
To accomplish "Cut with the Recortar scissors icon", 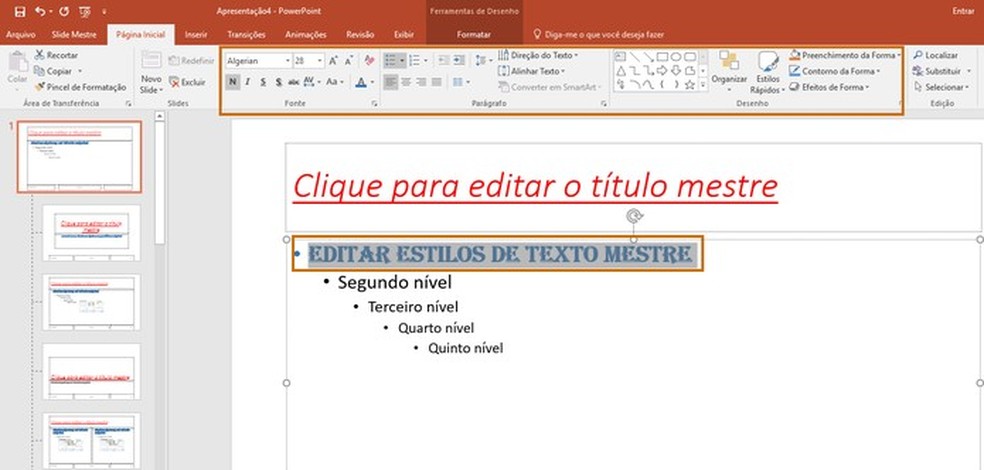I will point(40,55).
